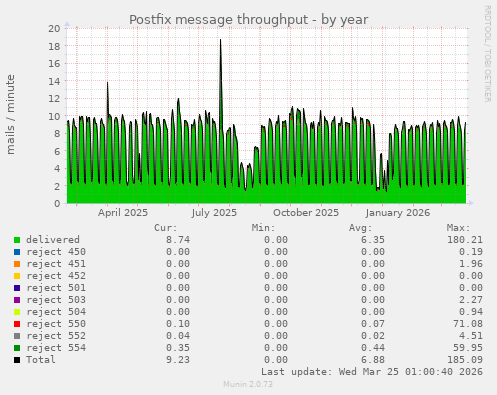Screen dimensions: 497x395
Task: Click the dark green reject 554 swatch
Action: point(17,348)
